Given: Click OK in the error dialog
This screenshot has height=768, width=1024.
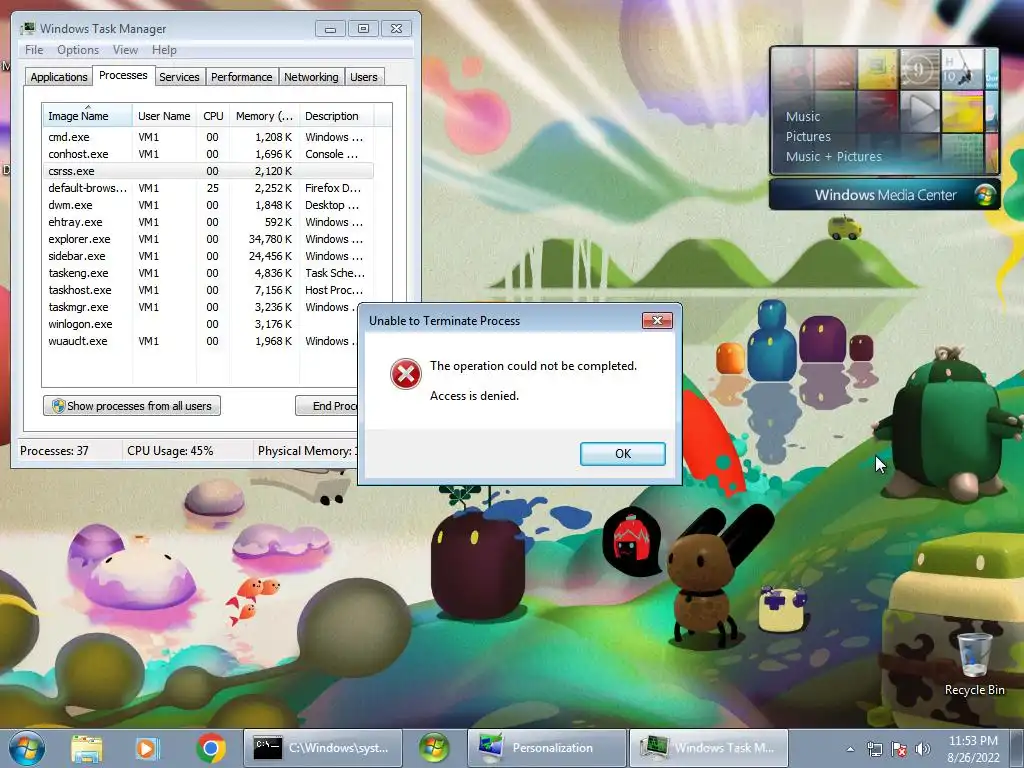Looking at the screenshot, I should [x=622, y=454].
